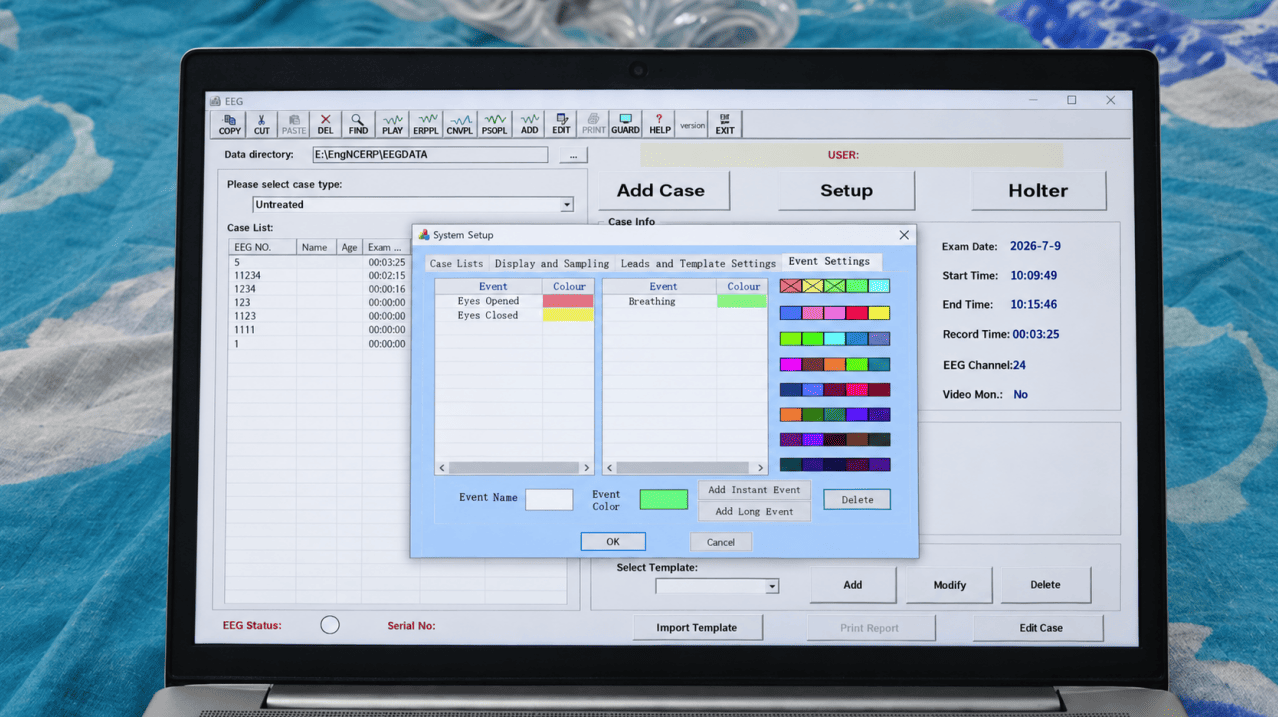Click the PRINT toolbar icon
The image size is (1278, 717).
(x=593, y=124)
